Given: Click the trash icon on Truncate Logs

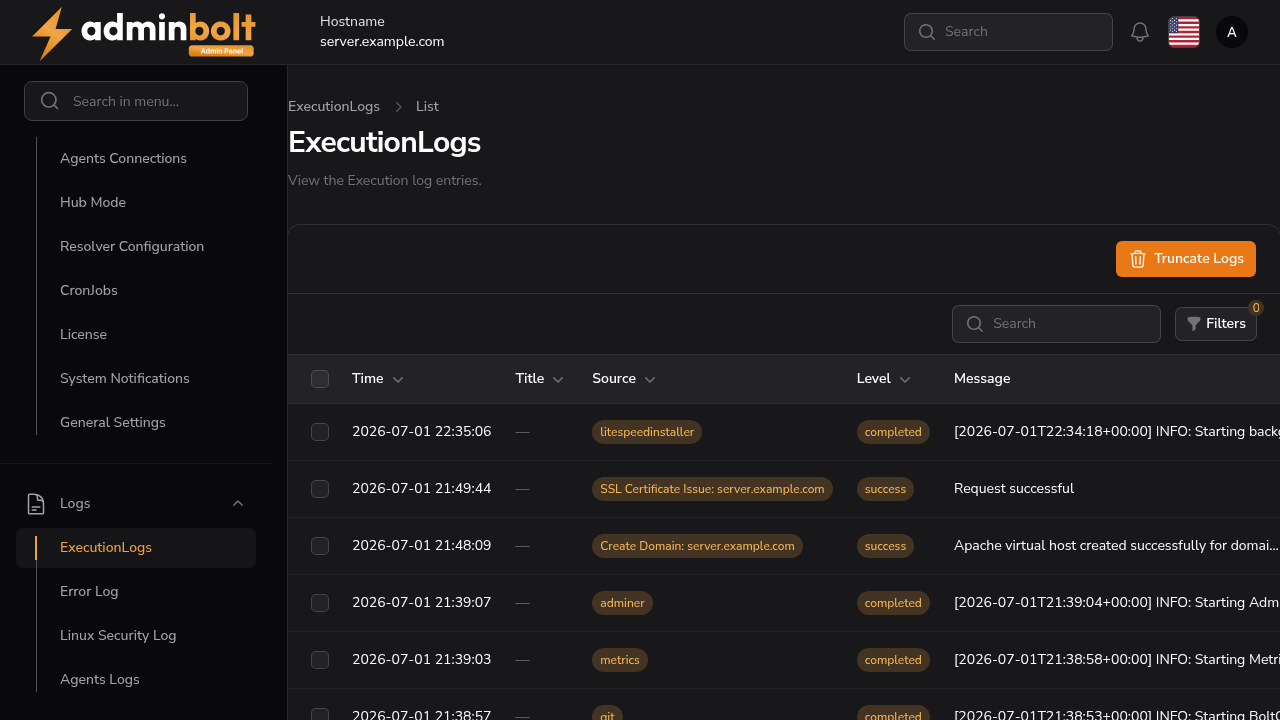Looking at the screenshot, I should pos(1137,259).
